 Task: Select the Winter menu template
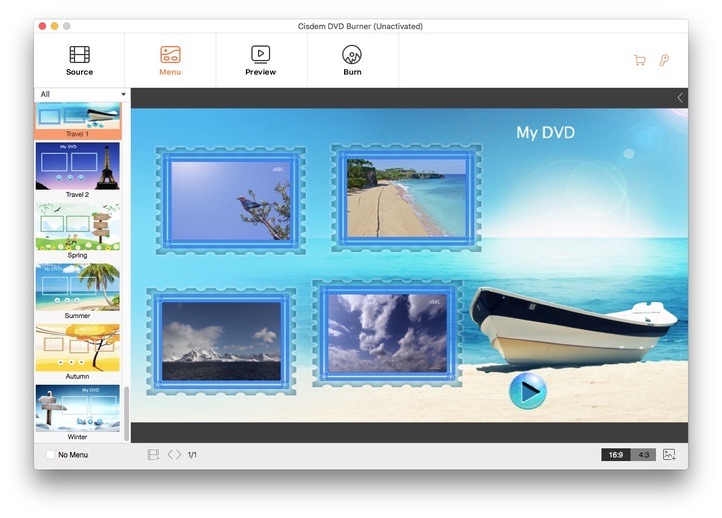[77, 408]
